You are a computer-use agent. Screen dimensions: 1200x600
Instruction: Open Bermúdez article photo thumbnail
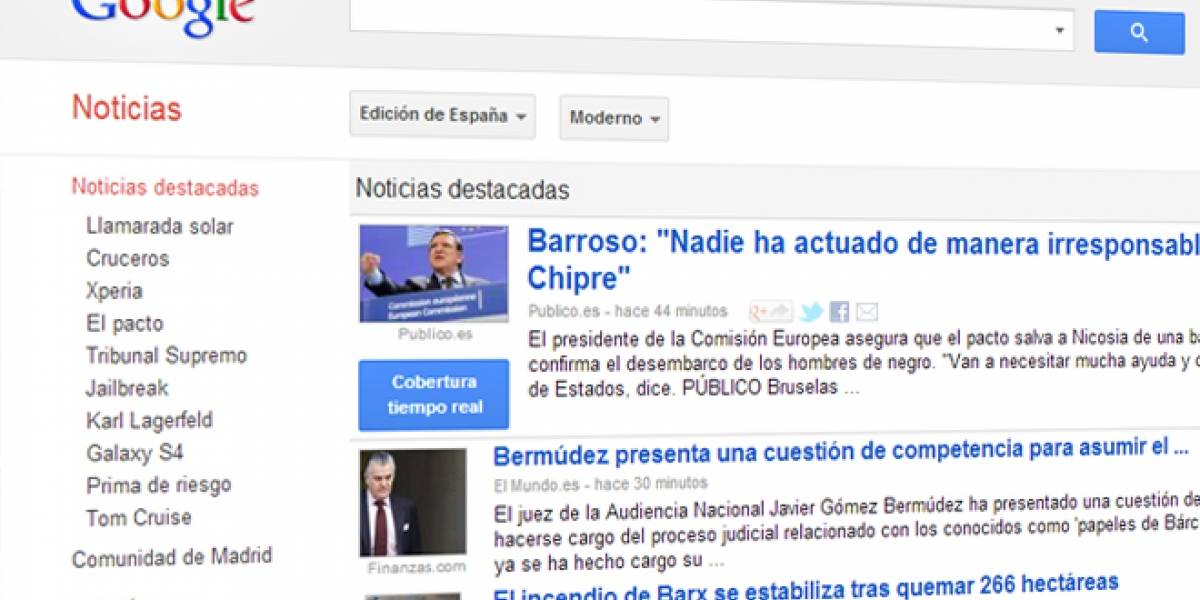(413, 503)
